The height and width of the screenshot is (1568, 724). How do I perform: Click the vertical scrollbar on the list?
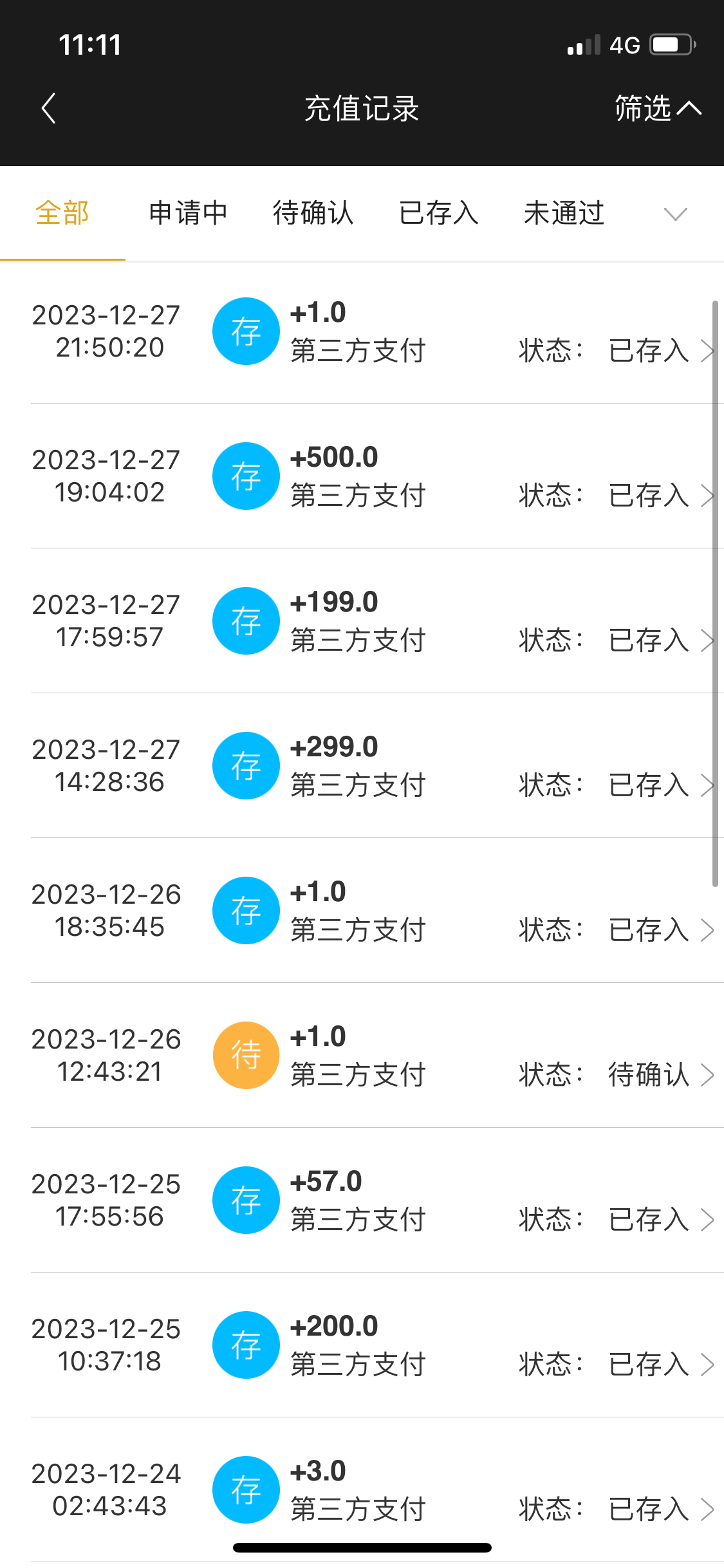tap(715, 592)
